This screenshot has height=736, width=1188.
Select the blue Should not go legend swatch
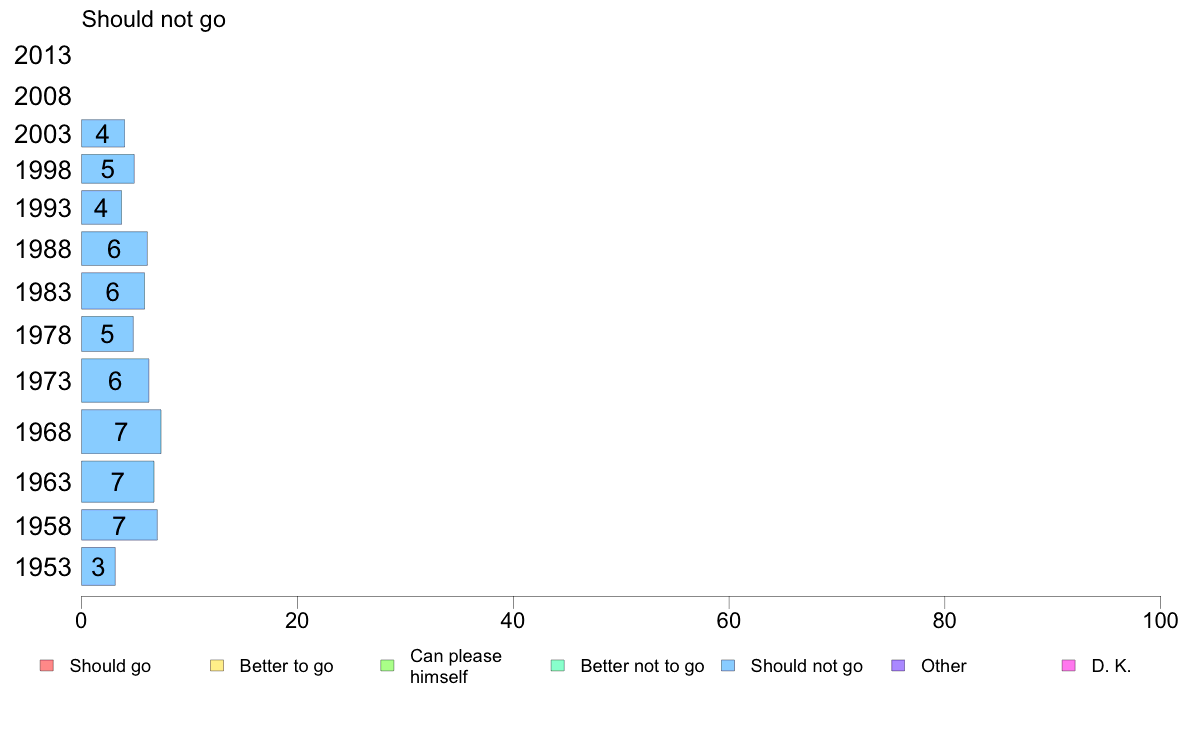click(728, 666)
